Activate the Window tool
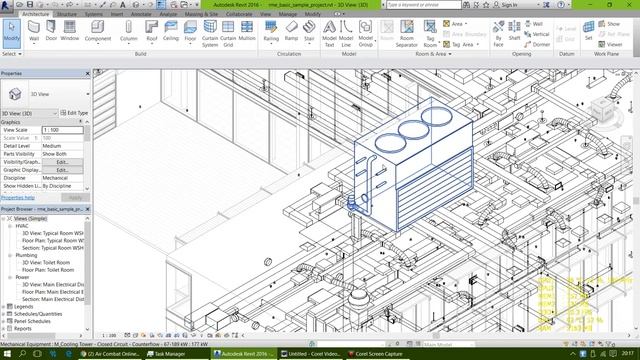Viewport: 640px width, 360px height. click(x=69, y=31)
